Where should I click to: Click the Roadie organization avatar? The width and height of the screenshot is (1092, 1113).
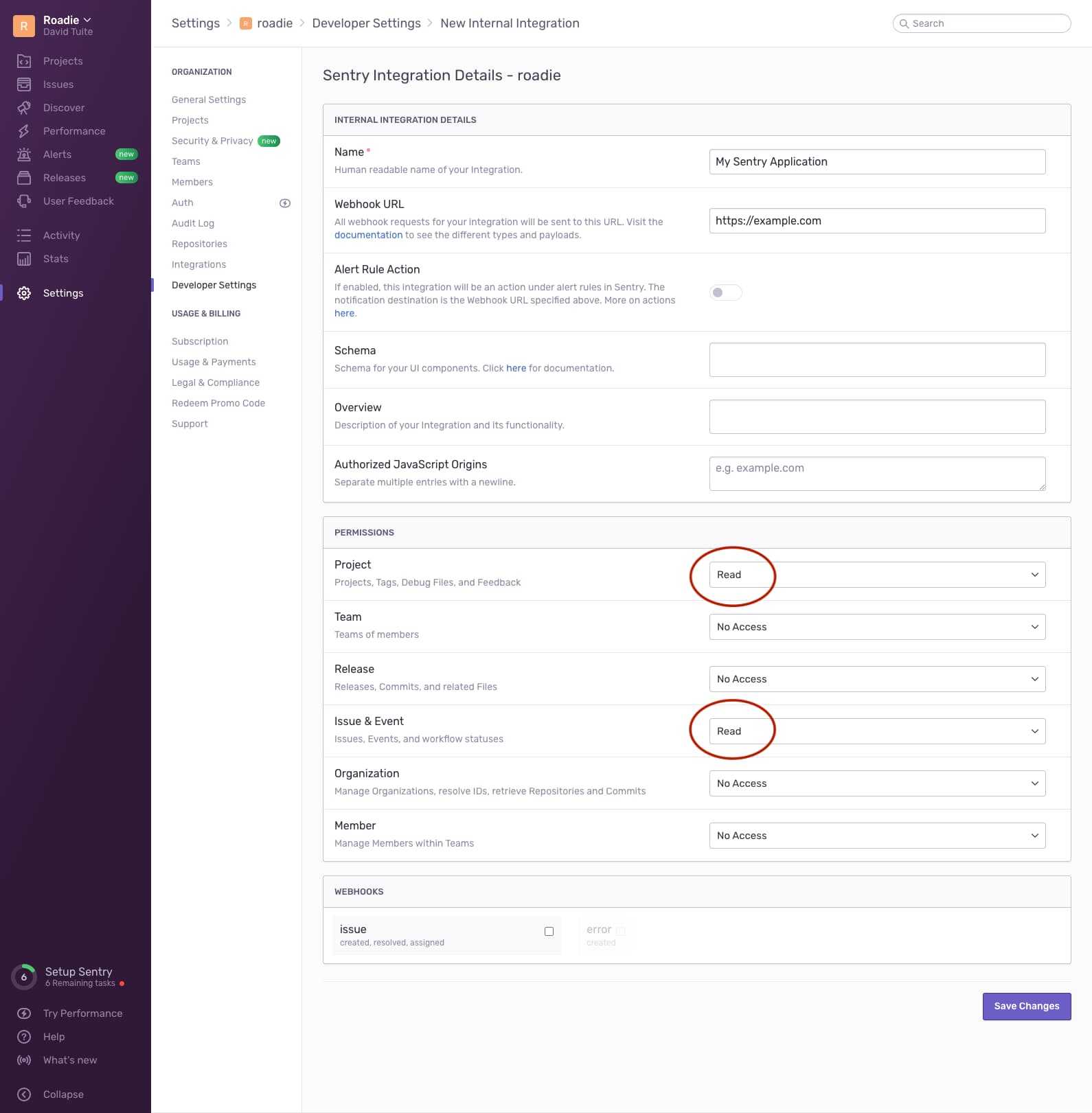24,26
